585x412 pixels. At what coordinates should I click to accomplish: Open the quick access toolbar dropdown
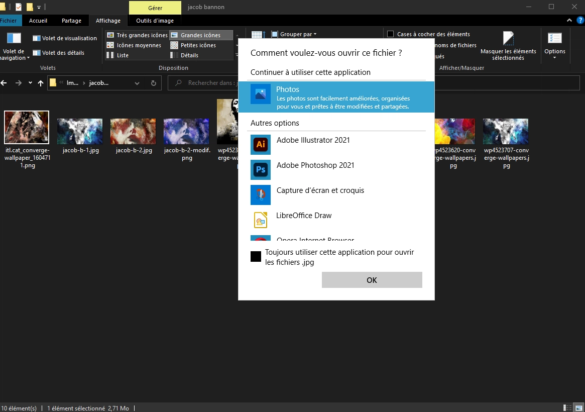coord(38,7)
